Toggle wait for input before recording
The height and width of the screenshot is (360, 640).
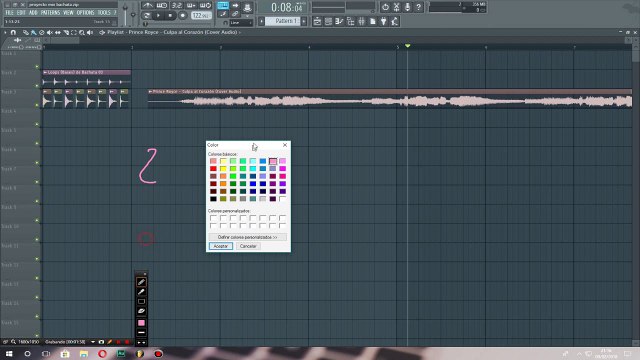point(162,5)
